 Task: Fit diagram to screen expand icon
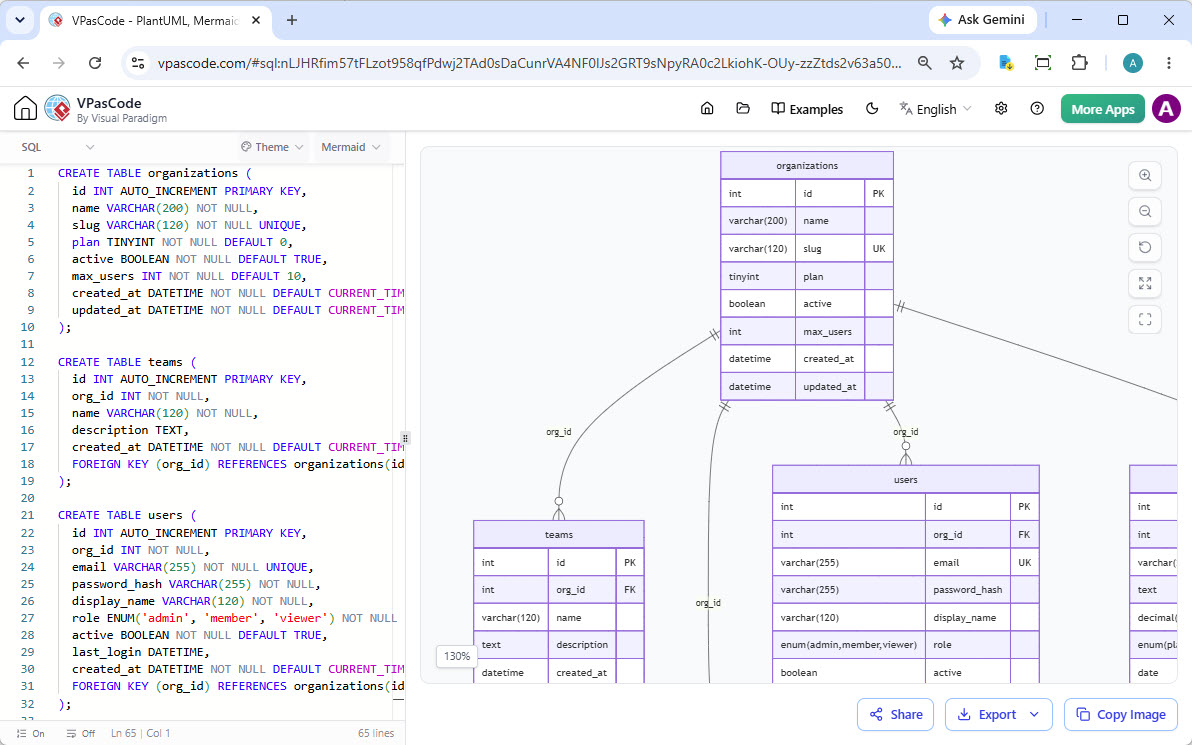coord(1145,284)
